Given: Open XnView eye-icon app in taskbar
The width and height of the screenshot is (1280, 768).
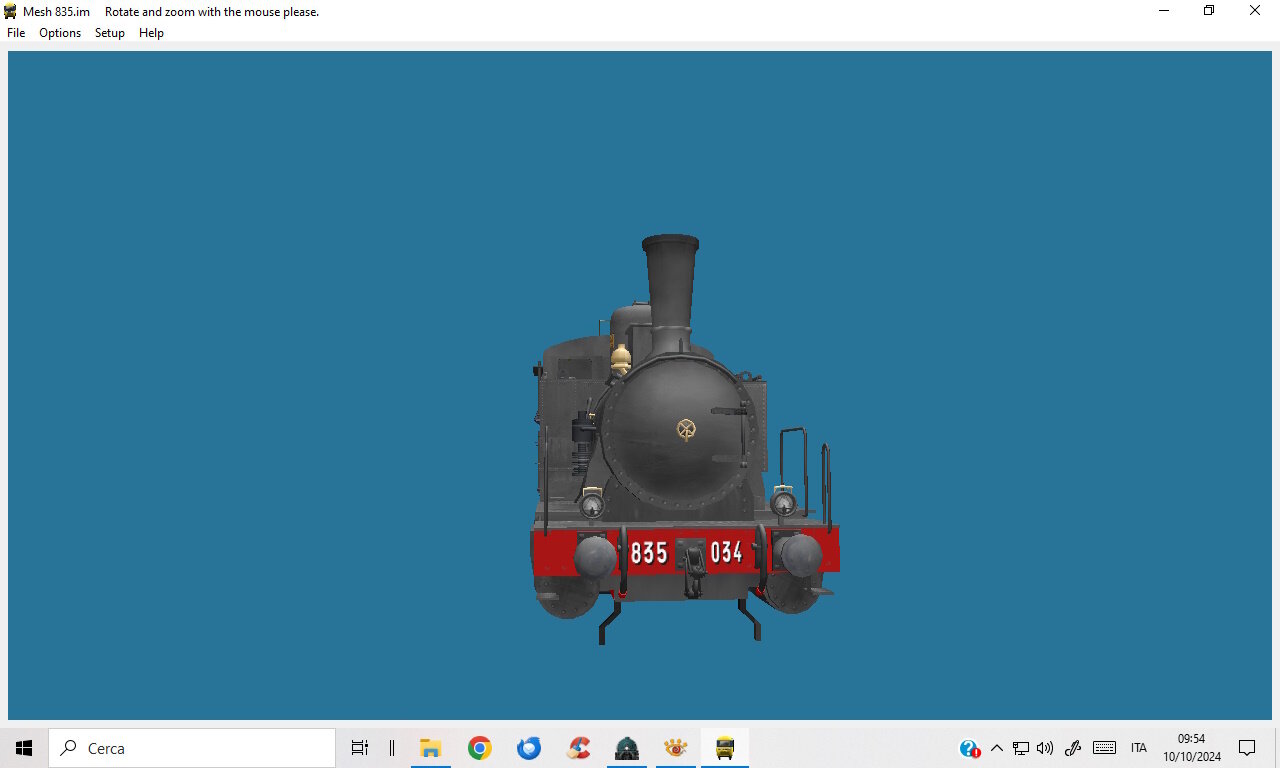Looking at the screenshot, I should point(676,748).
